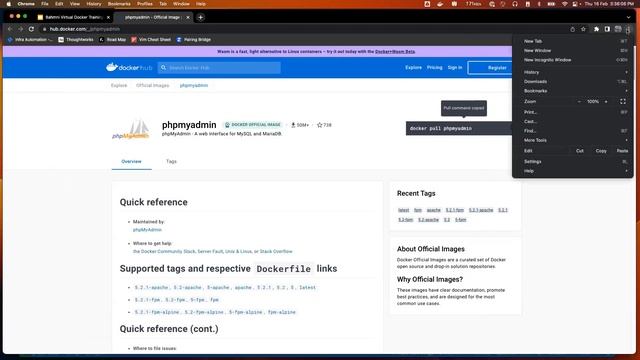
Task: Click the download count icon 50M+
Action: 293,125
